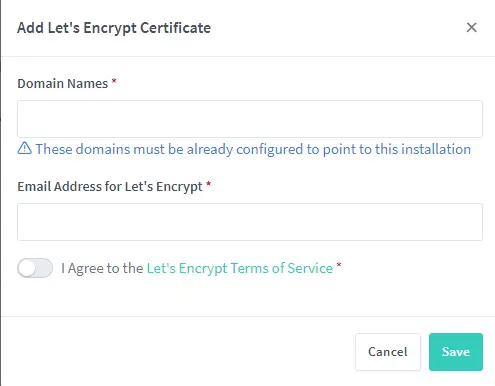Click the Email Address for Let's Encrypt field
Image resolution: width=495 pixels, height=386 pixels.
pos(250,222)
